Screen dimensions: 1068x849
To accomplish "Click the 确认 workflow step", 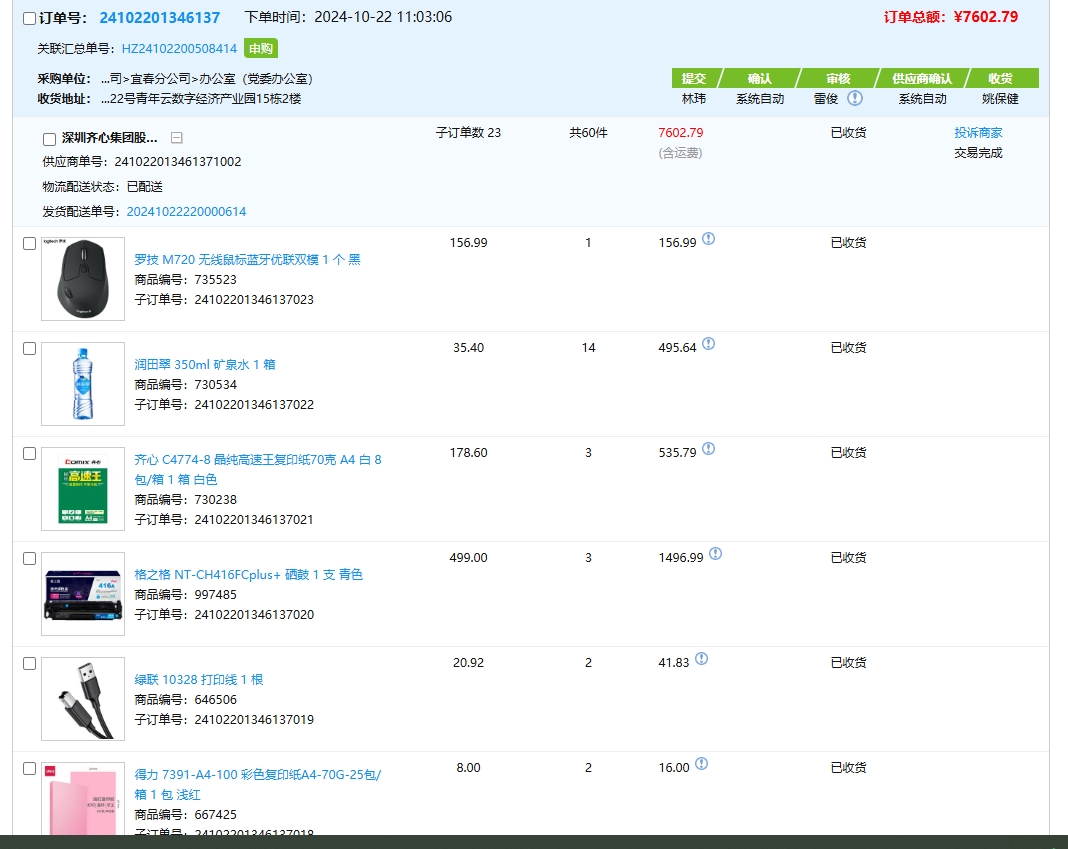I will [x=759, y=78].
